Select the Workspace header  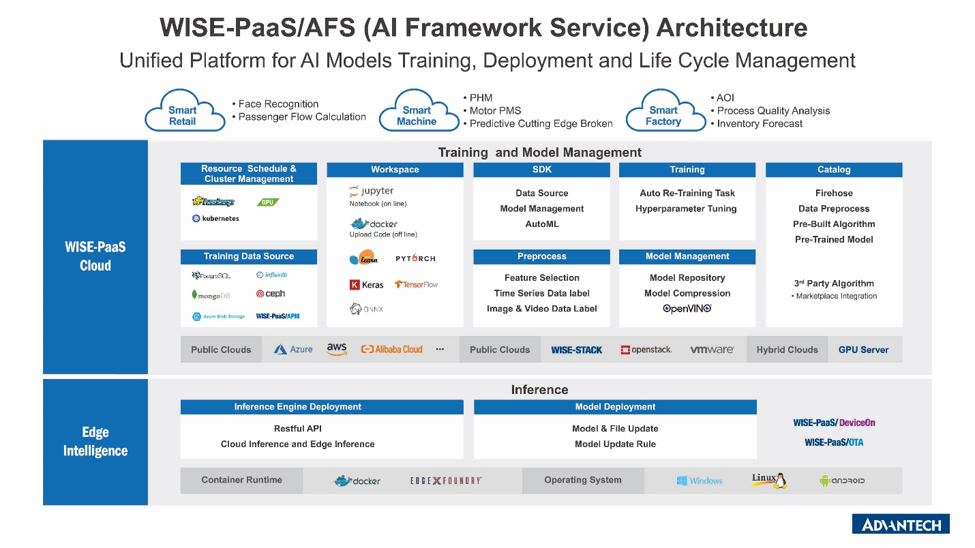click(x=395, y=170)
